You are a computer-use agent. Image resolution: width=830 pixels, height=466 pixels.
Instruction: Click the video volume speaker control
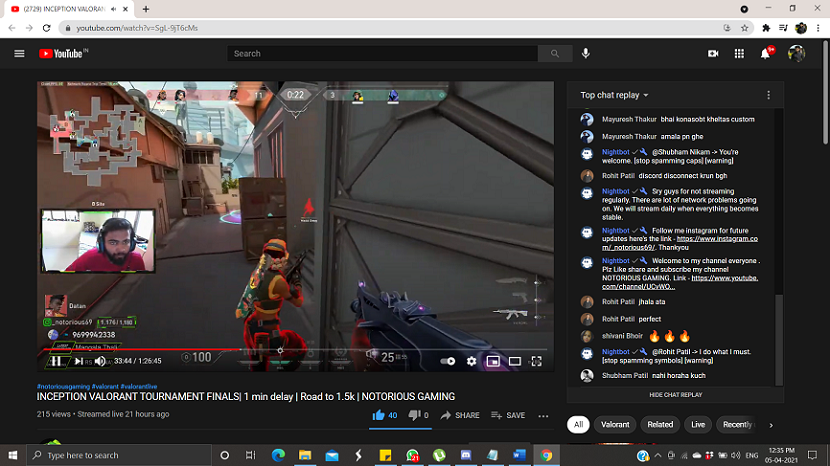pos(100,361)
